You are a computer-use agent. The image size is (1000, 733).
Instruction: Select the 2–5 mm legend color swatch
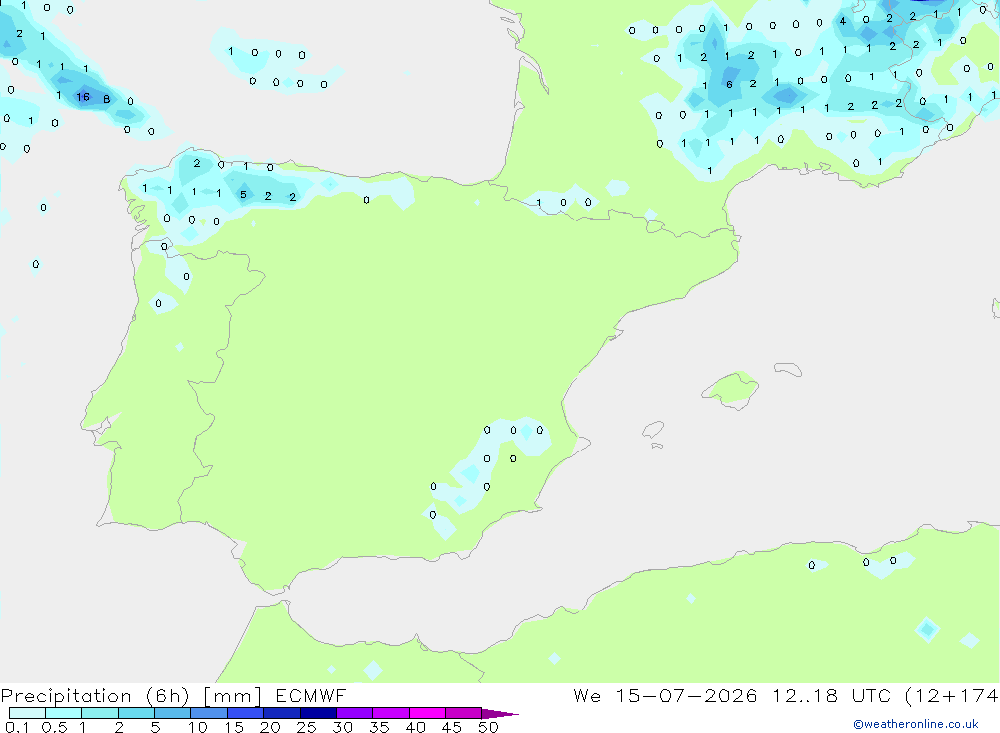pyautogui.click(x=136, y=713)
